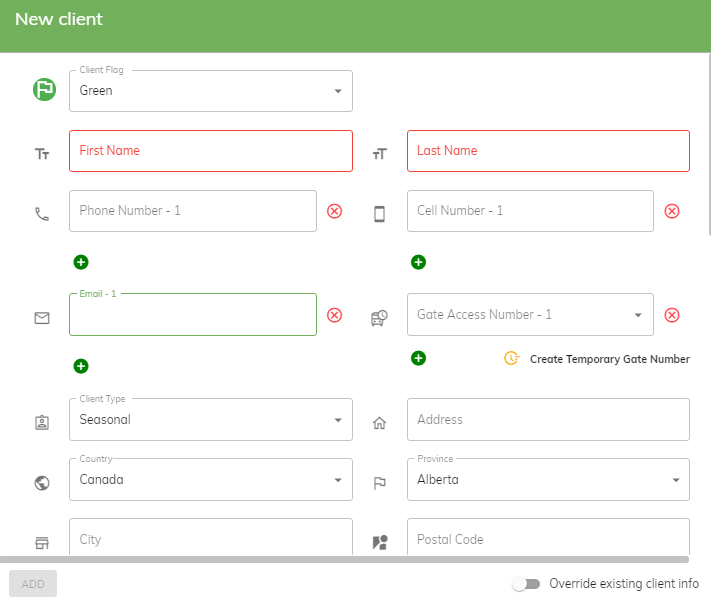This screenshot has width=711, height=601.
Task: Open the Country dropdown showing Canada
Action: [x=211, y=479]
